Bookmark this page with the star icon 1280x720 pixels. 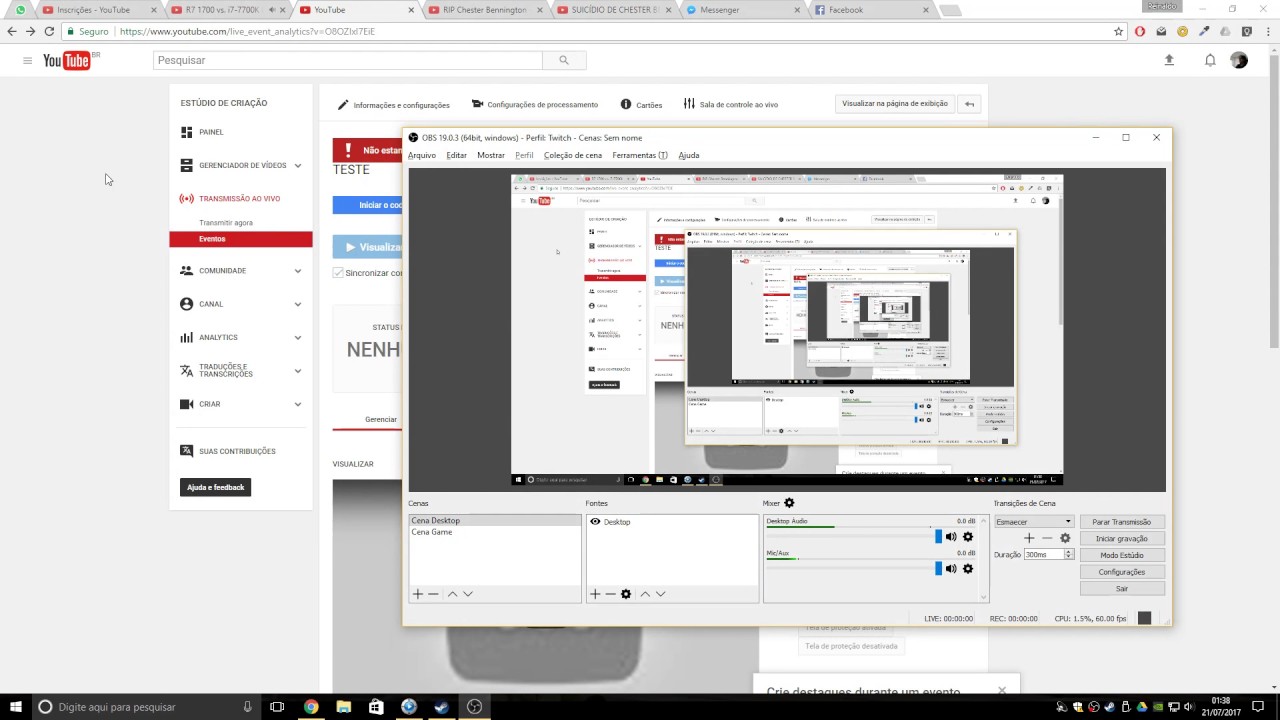[x=1119, y=31]
